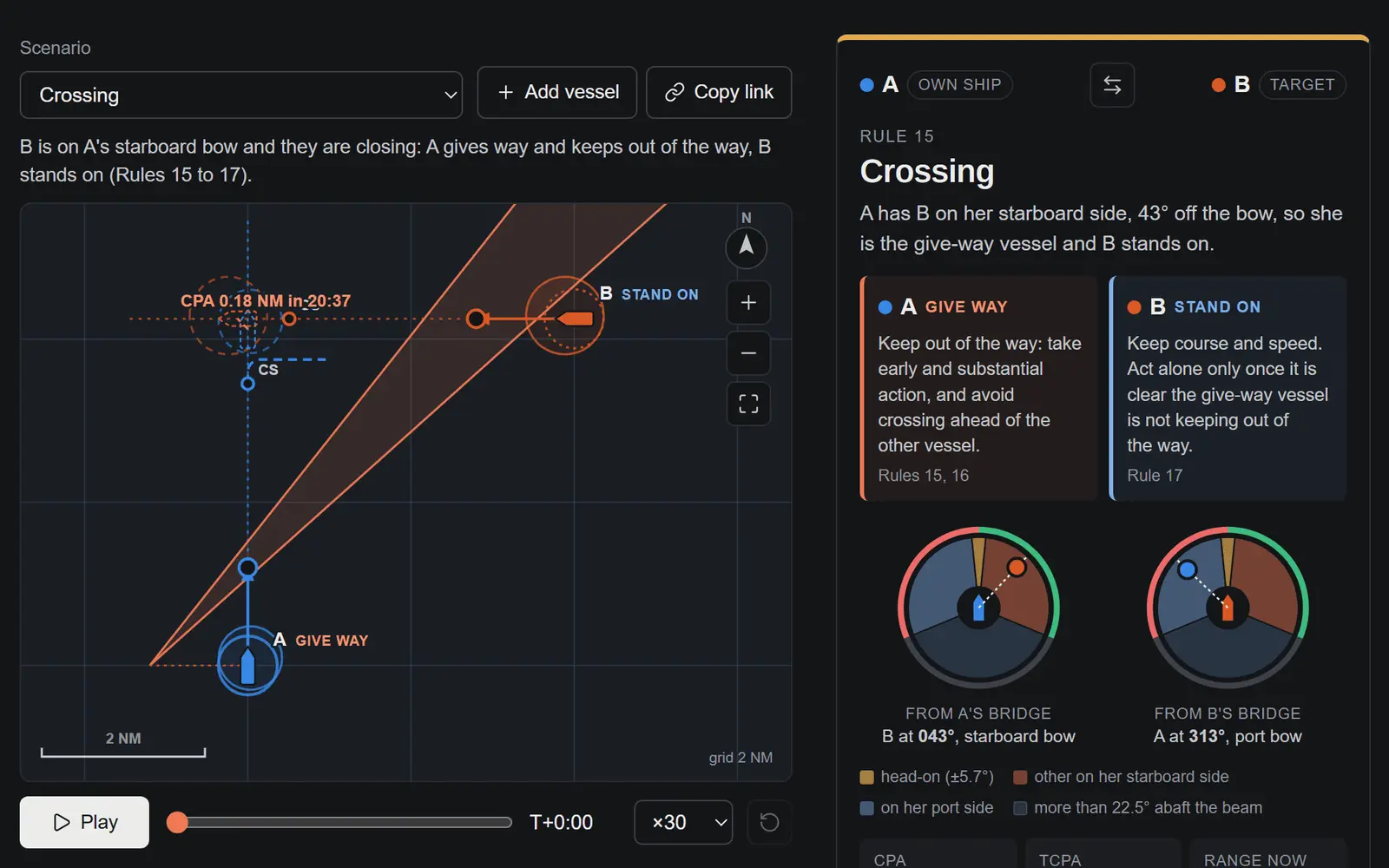Image resolution: width=1389 pixels, height=868 pixels.
Task: Click vessel A's heading handle circle
Action: click(247, 569)
